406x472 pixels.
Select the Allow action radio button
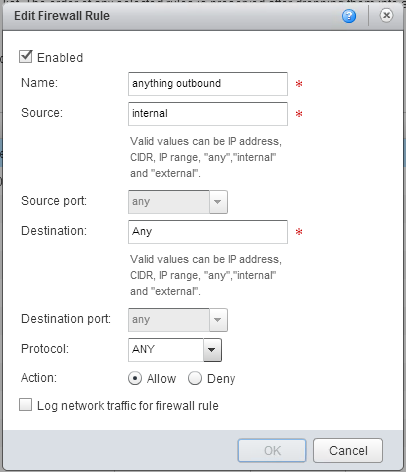point(135,378)
